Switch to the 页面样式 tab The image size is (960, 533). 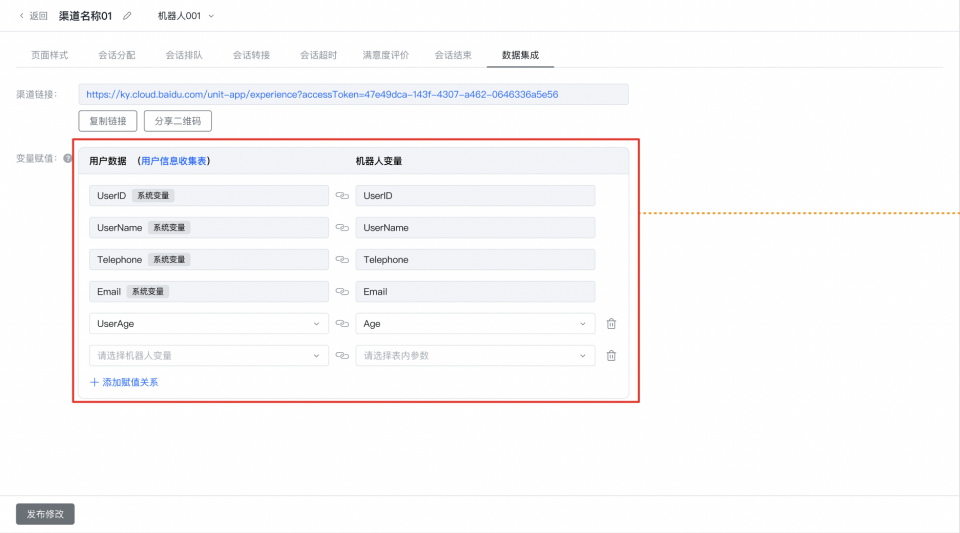click(49, 55)
